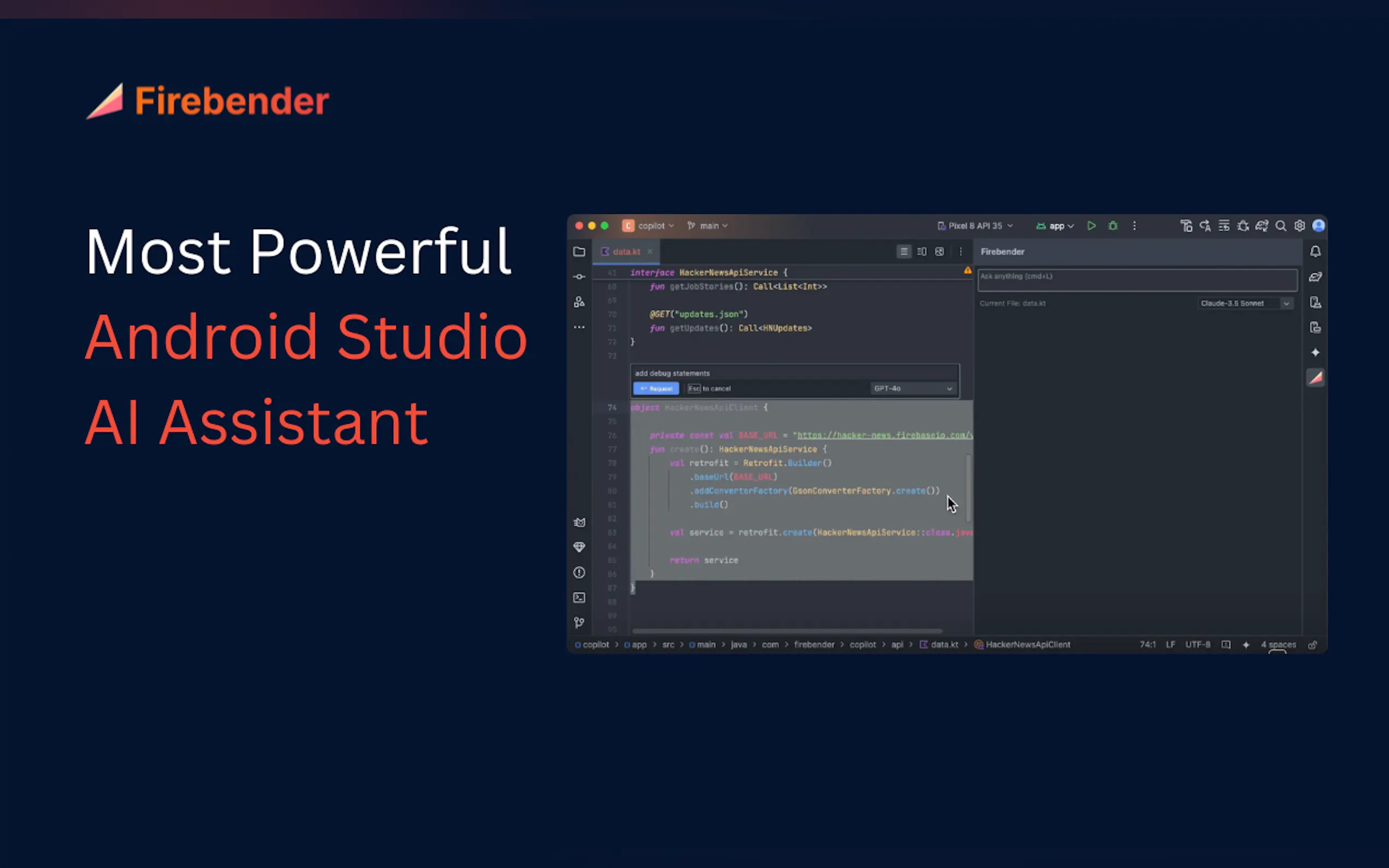Expand the Pixel 8 API 35 device selector
This screenshot has height=868, width=1389.
(975, 226)
